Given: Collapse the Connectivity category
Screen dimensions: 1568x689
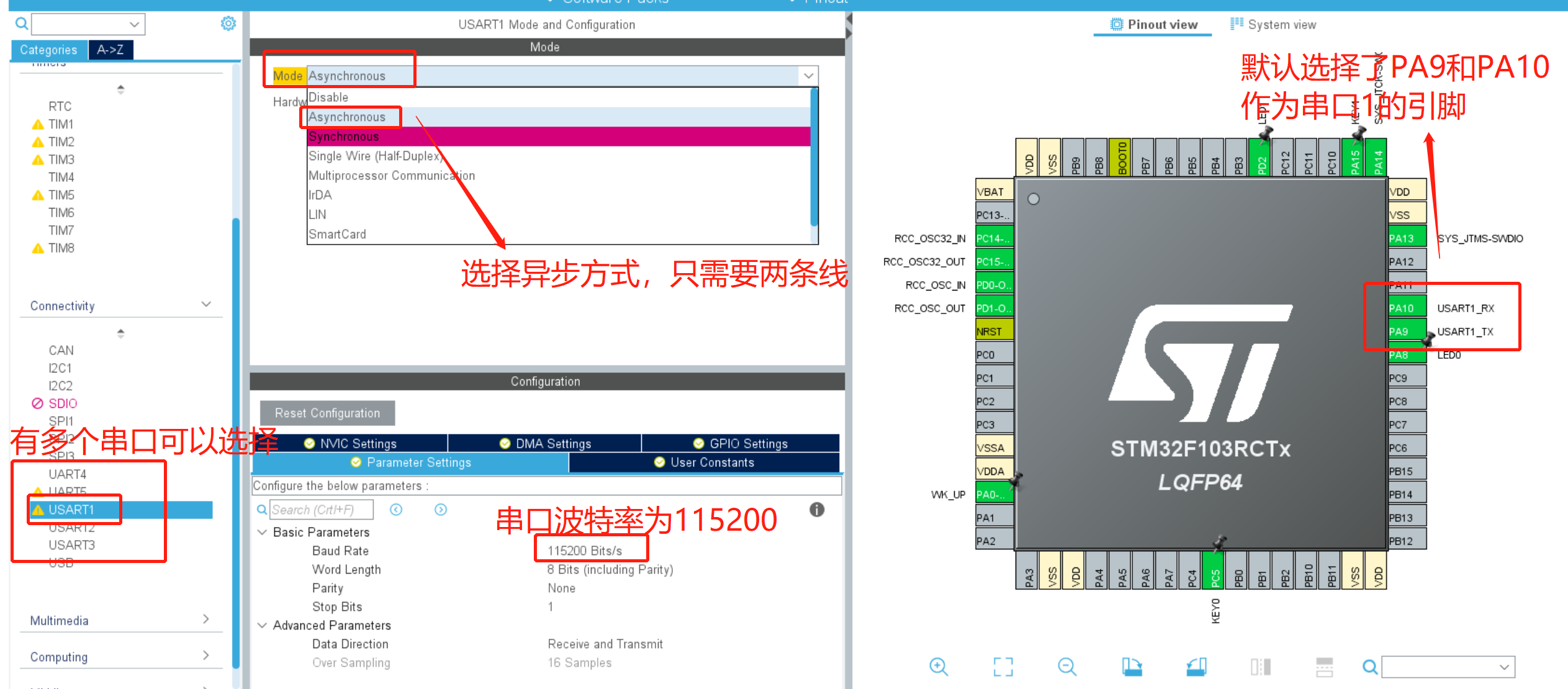Looking at the screenshot, I should pos(206,305).
